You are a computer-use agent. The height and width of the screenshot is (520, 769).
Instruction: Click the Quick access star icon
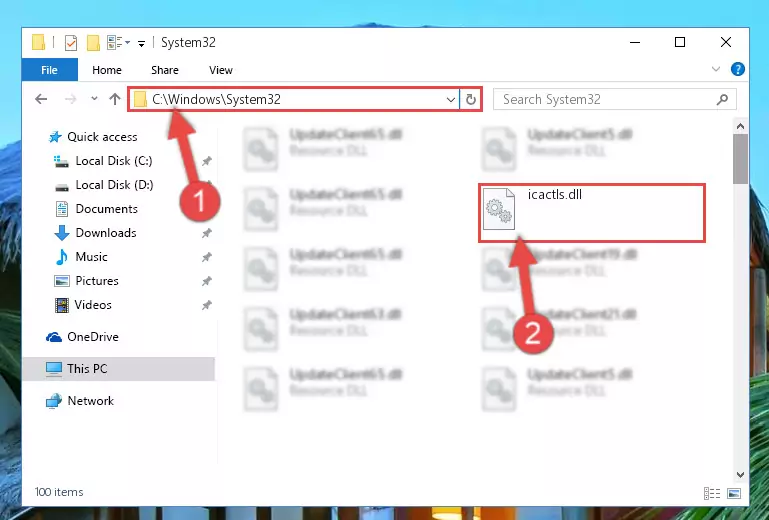point(55,137)
